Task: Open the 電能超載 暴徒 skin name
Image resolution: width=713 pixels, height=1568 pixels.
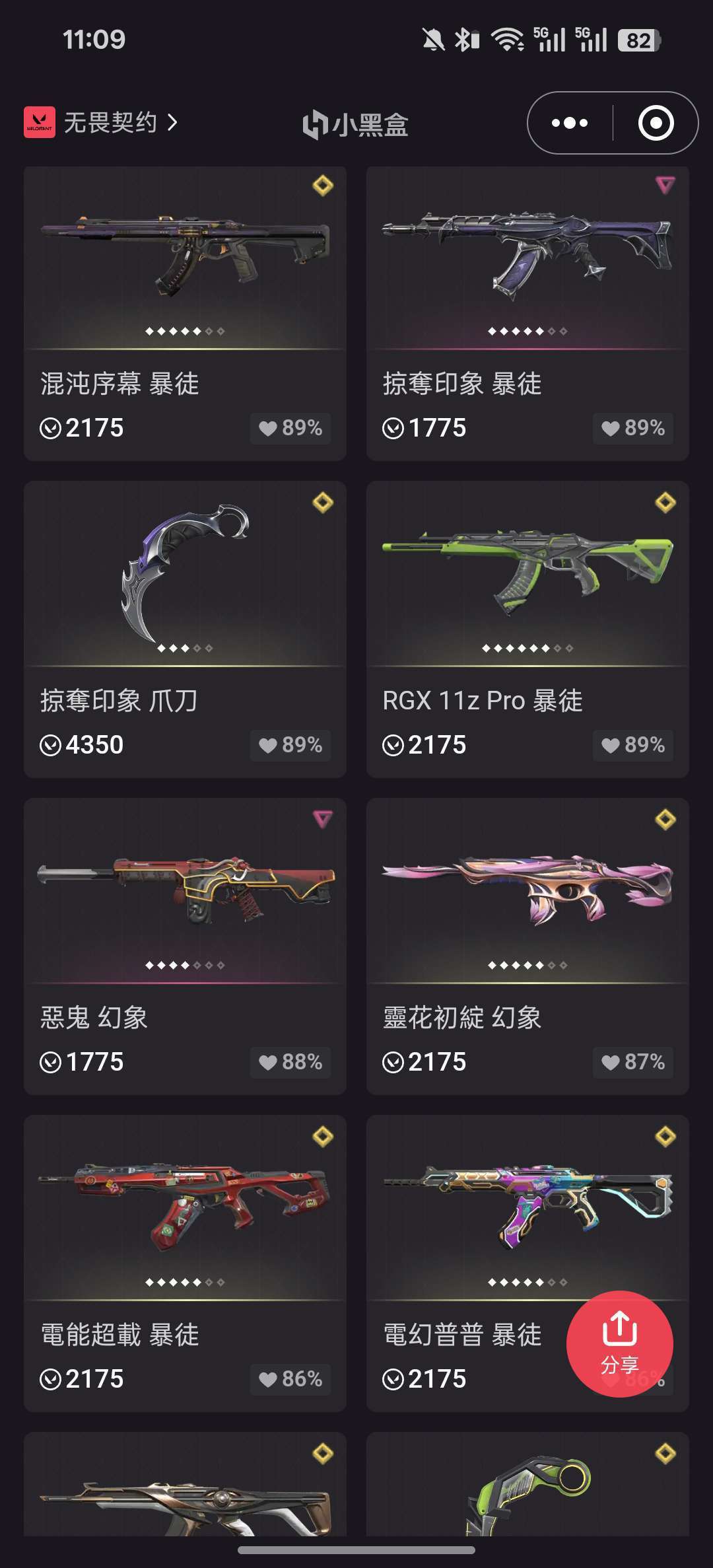Action: click(x=119, y=1335)
